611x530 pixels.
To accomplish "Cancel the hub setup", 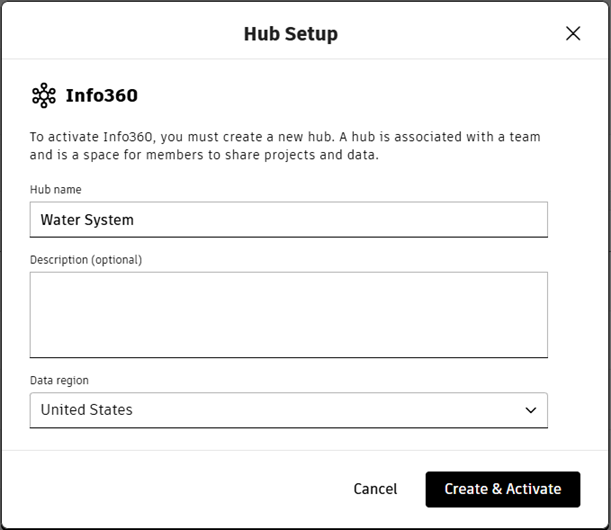I will [x=375, y=489].
